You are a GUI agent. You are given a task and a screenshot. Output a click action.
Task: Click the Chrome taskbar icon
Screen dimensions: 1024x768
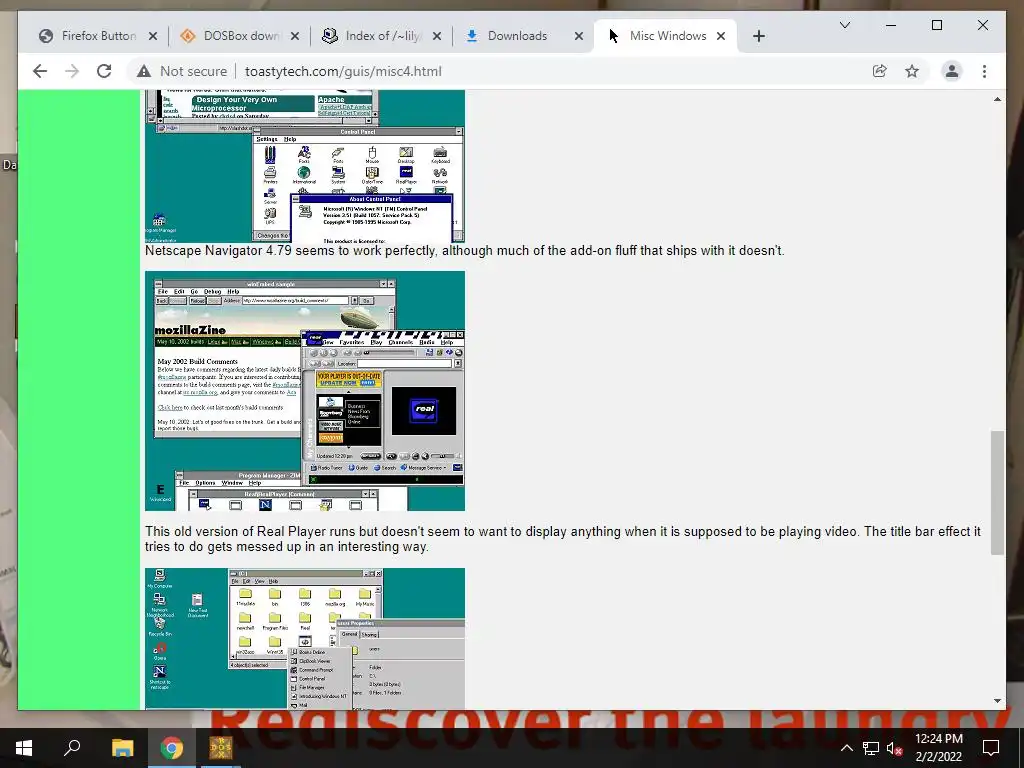[172, 748]
